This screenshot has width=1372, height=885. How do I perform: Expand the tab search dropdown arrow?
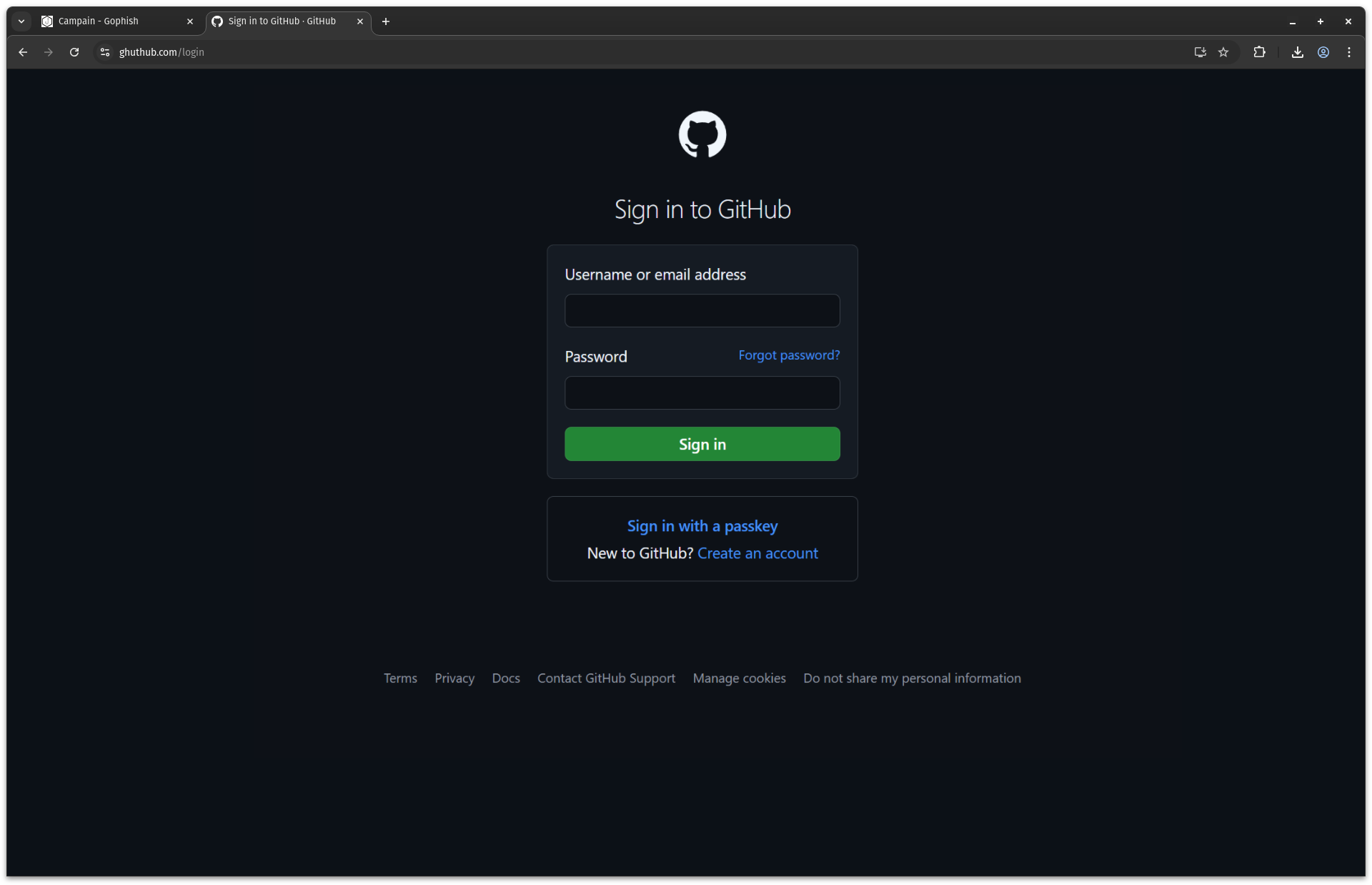(x=21, y=21)
